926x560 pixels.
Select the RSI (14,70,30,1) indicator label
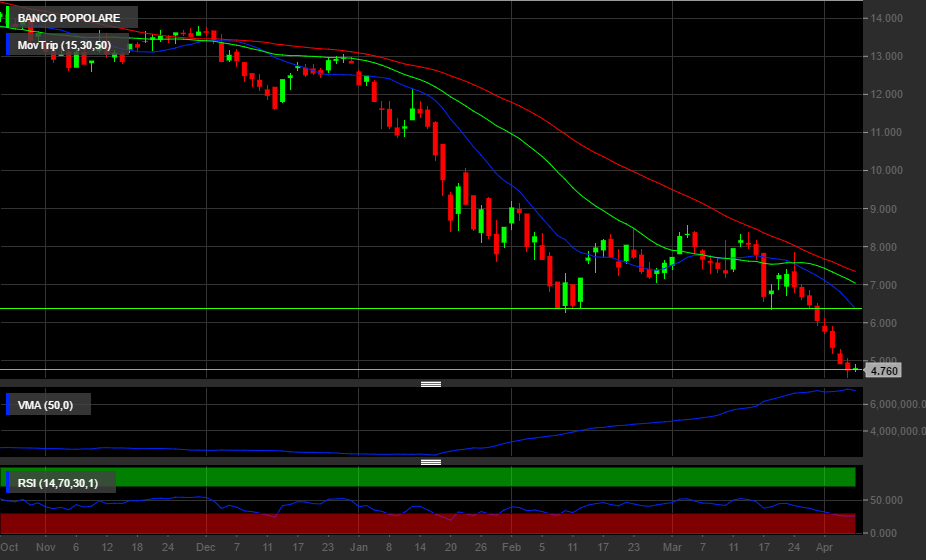(x=64, y=484)
